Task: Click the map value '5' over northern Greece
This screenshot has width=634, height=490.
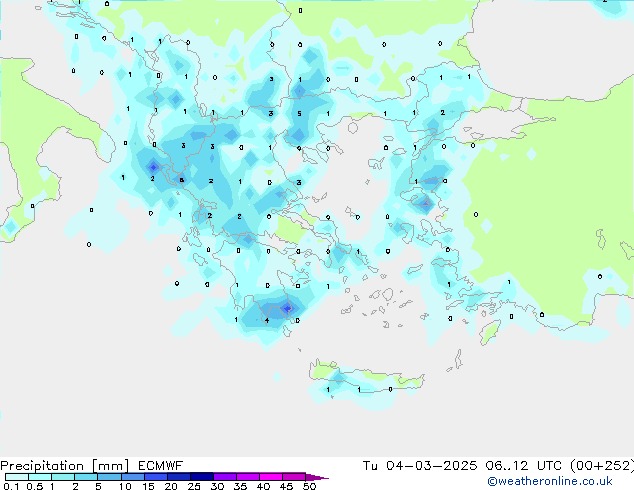Action: (299, 114)
